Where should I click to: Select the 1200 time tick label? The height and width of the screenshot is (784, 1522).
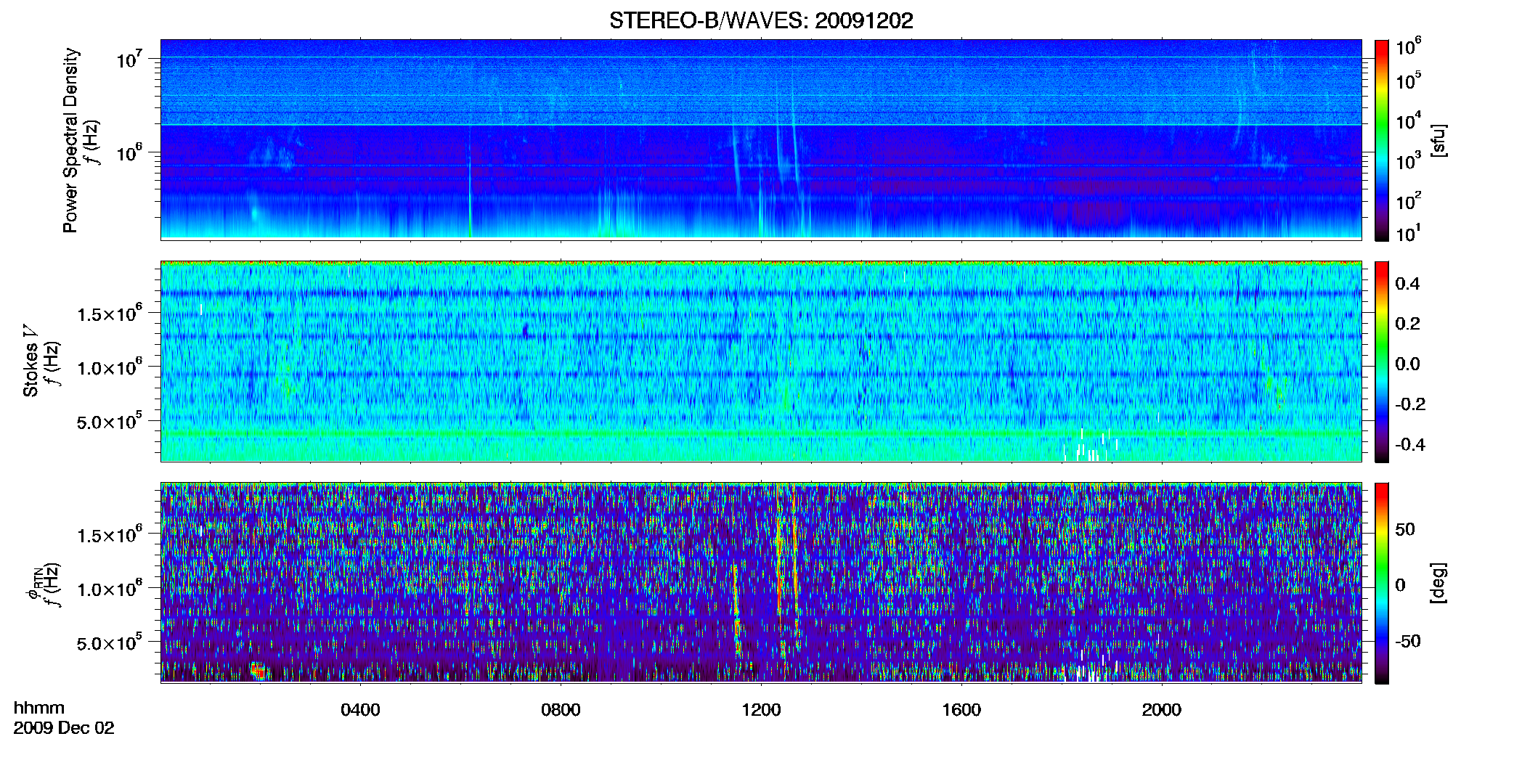tap(761, 710)
